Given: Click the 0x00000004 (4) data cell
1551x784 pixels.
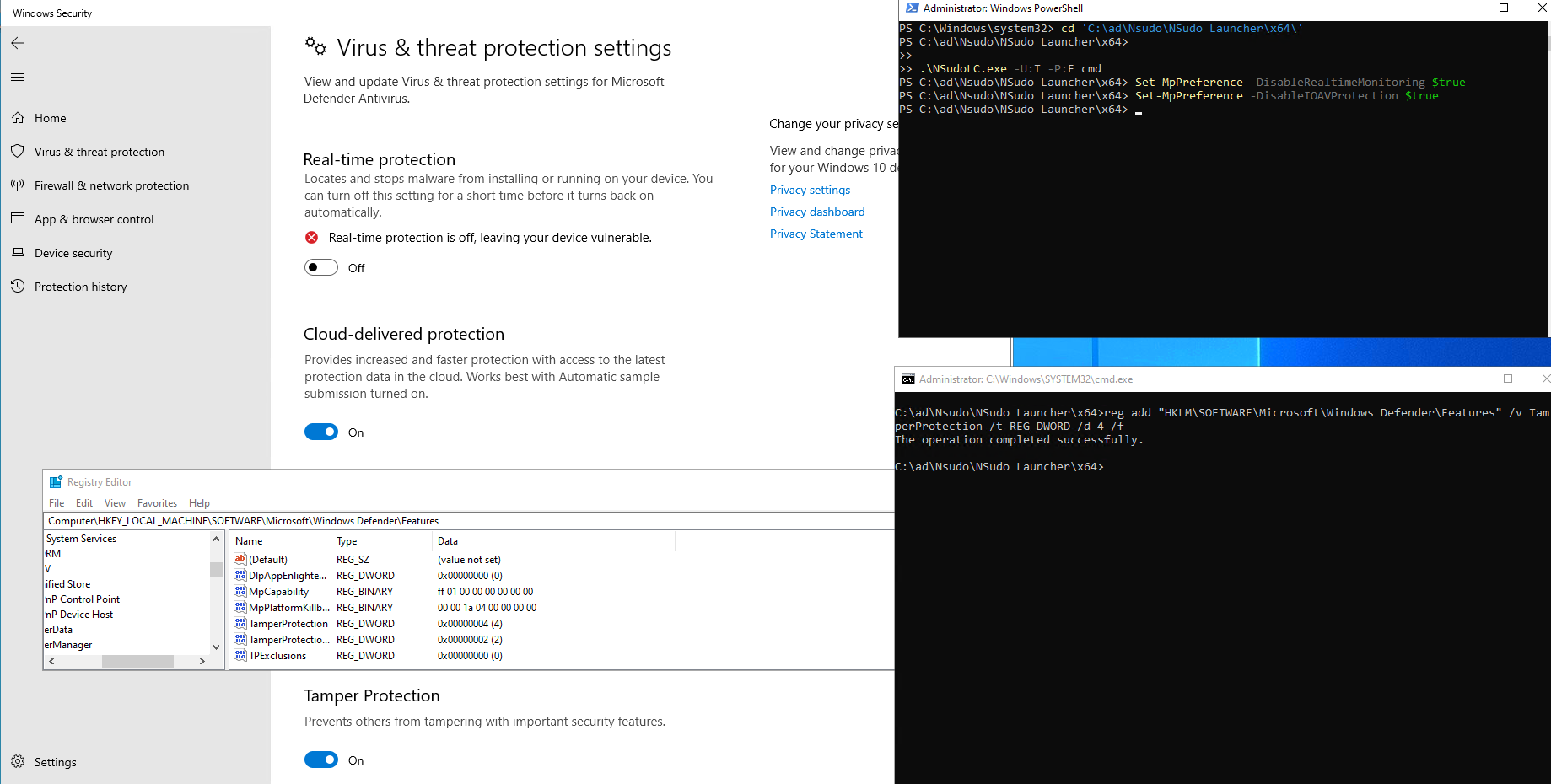Looking at the screenshot, I should click(x=470, y=623).
